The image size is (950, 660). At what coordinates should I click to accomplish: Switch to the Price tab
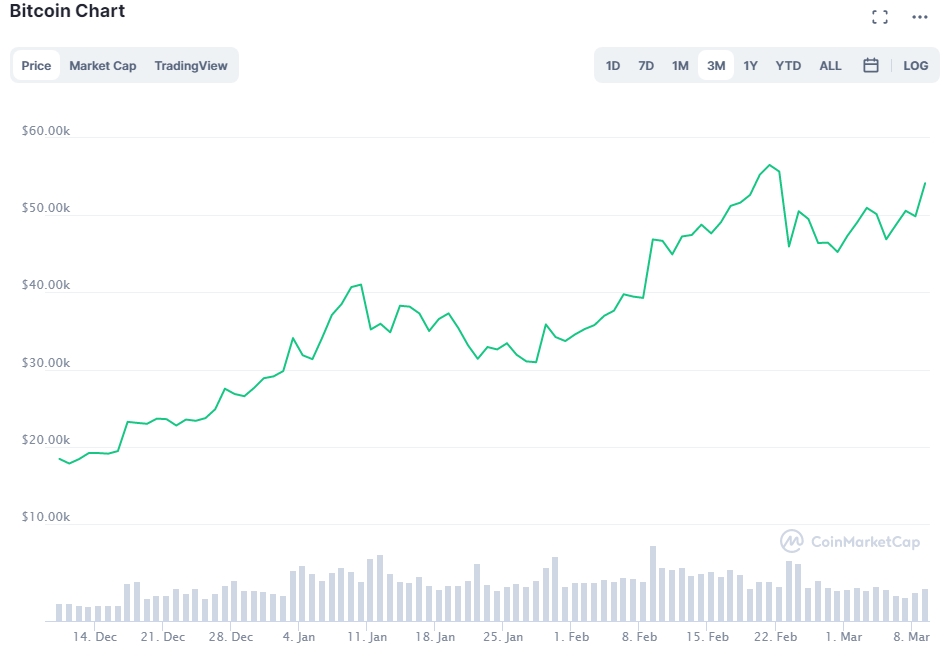pos(36,66)
